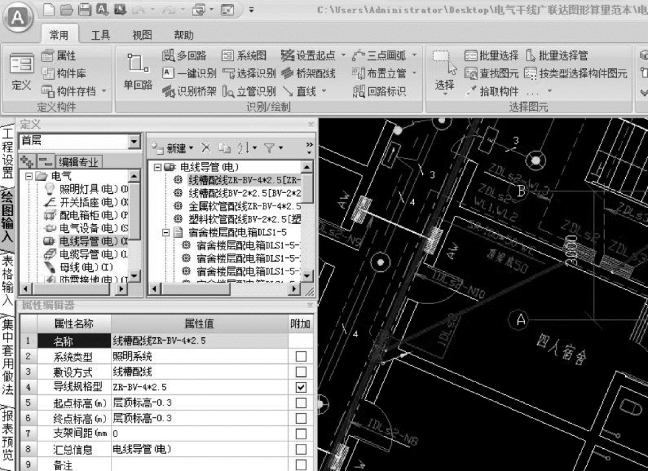Check the 系统类型 附加 checkbox
648x471 pixels.
tap(301, 356)
